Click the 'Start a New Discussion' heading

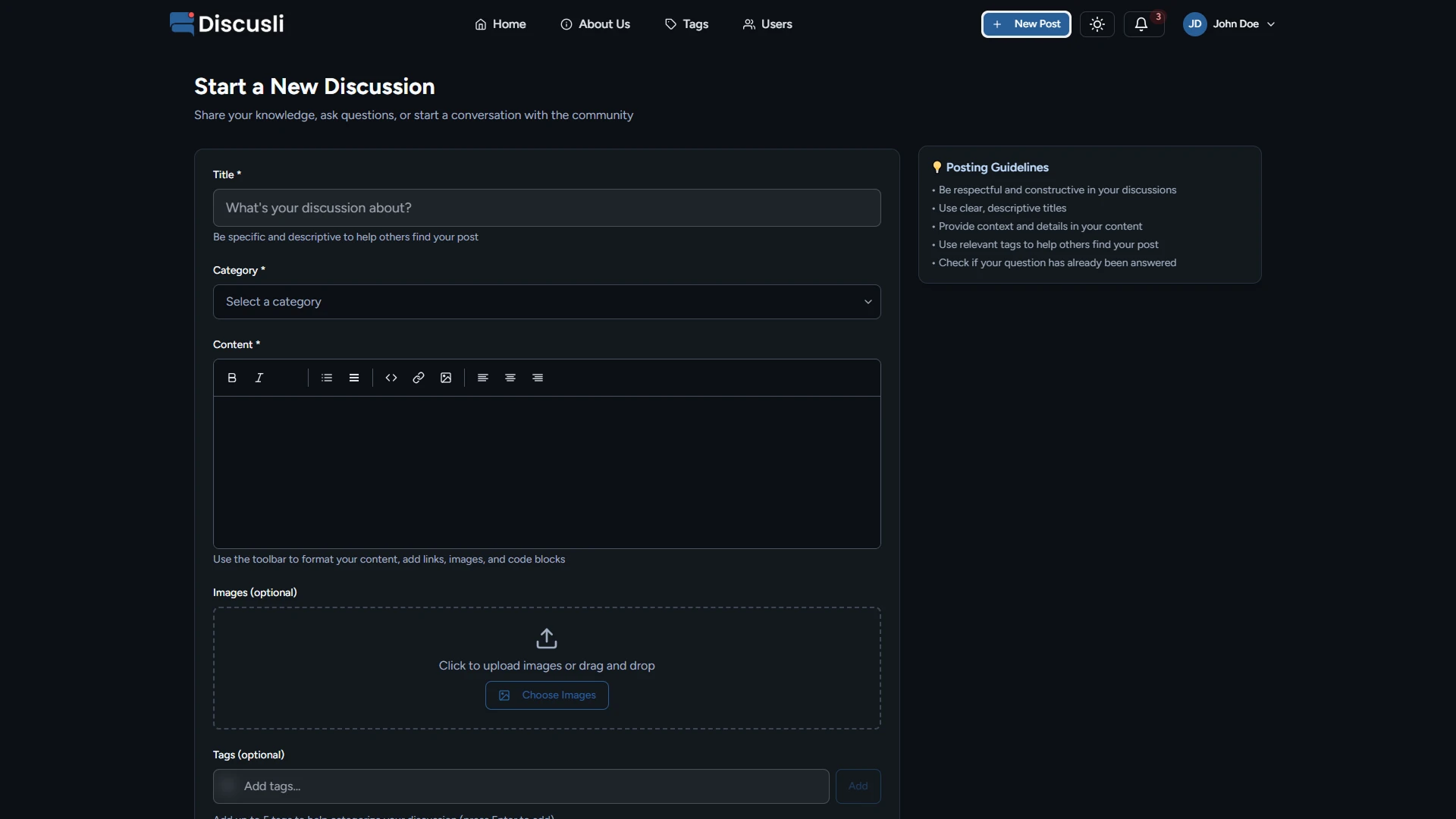pos(315,86)
